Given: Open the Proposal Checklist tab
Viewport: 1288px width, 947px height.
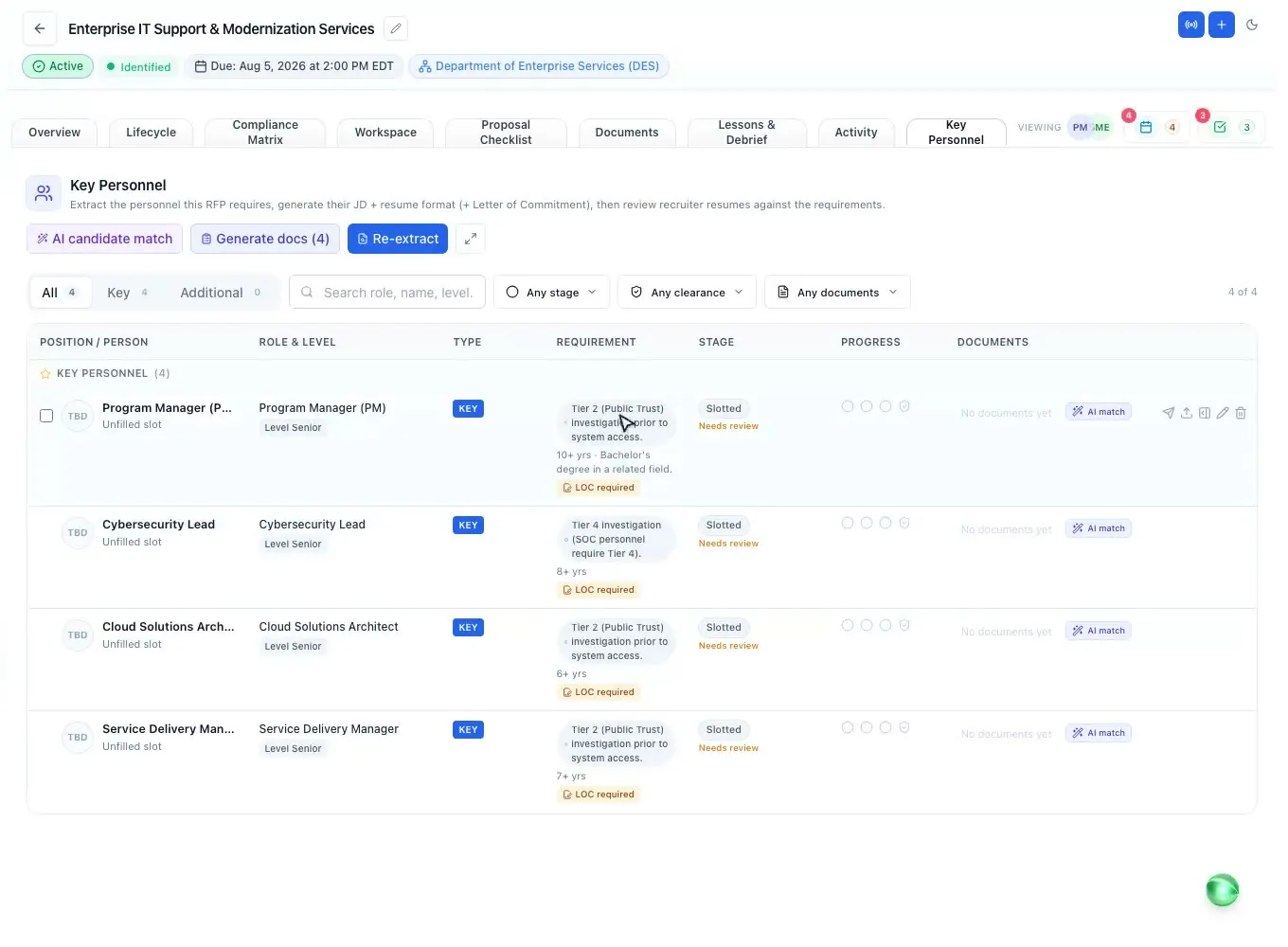Looking at the screenshot, I should [x=506, y=133].
